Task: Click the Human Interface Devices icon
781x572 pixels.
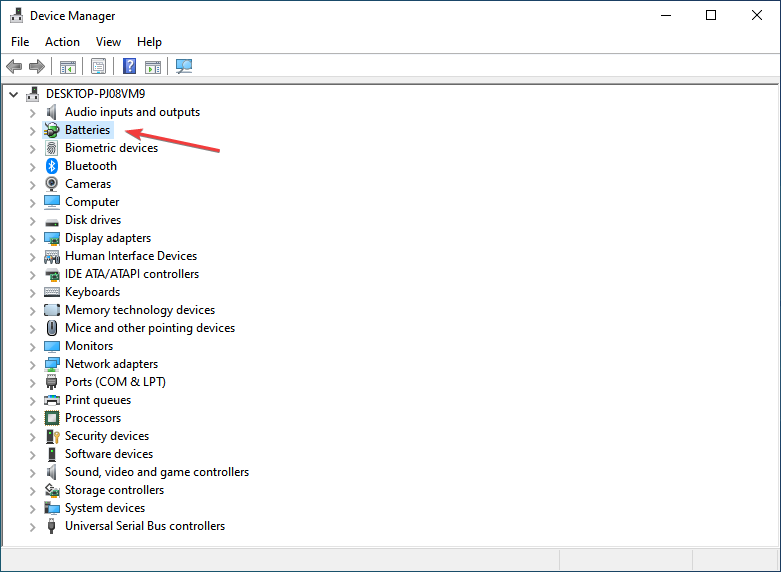Action: click(x=52, y=257)
